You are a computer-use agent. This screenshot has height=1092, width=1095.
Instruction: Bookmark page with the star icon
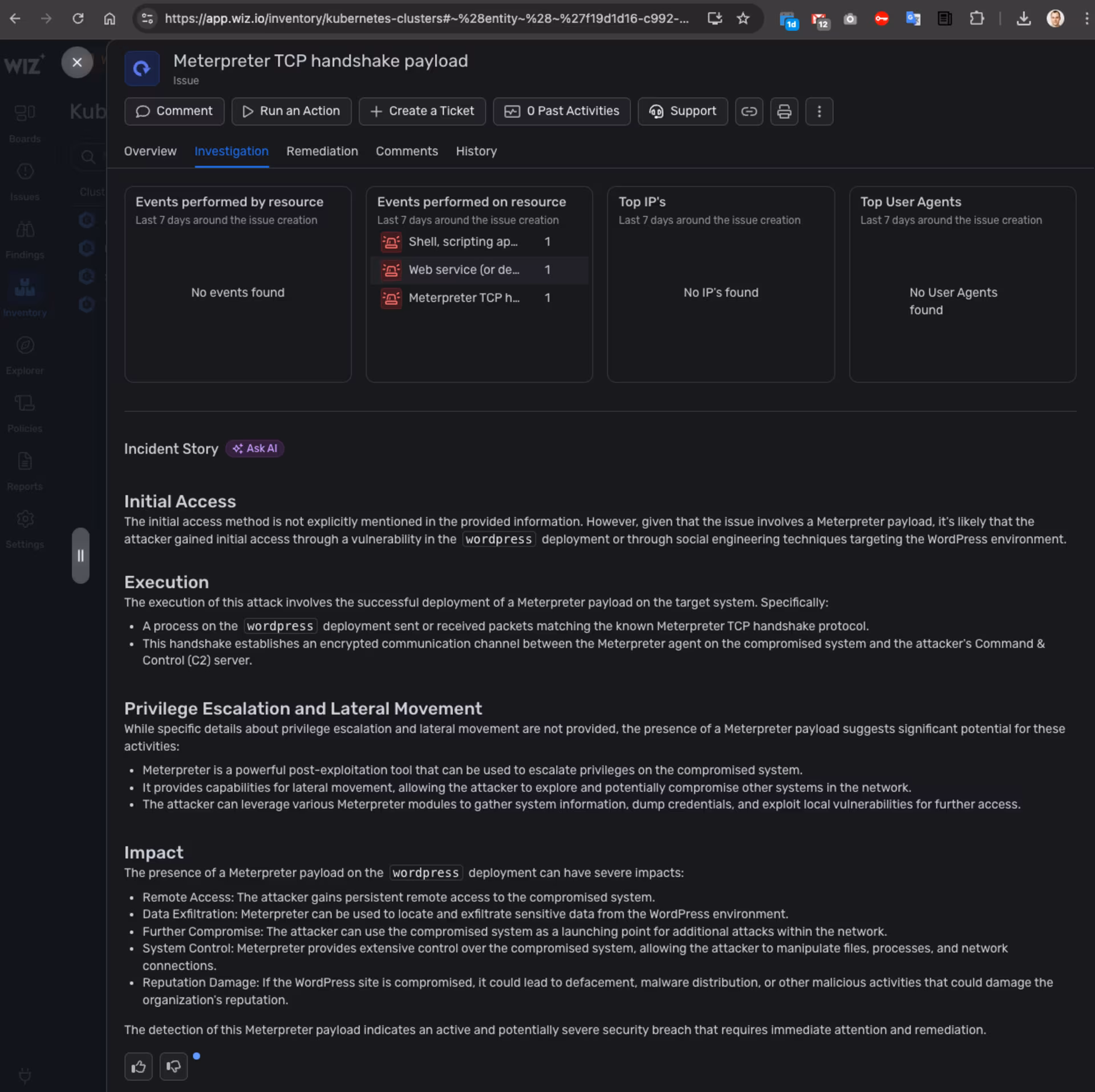(x=743, y=18)
